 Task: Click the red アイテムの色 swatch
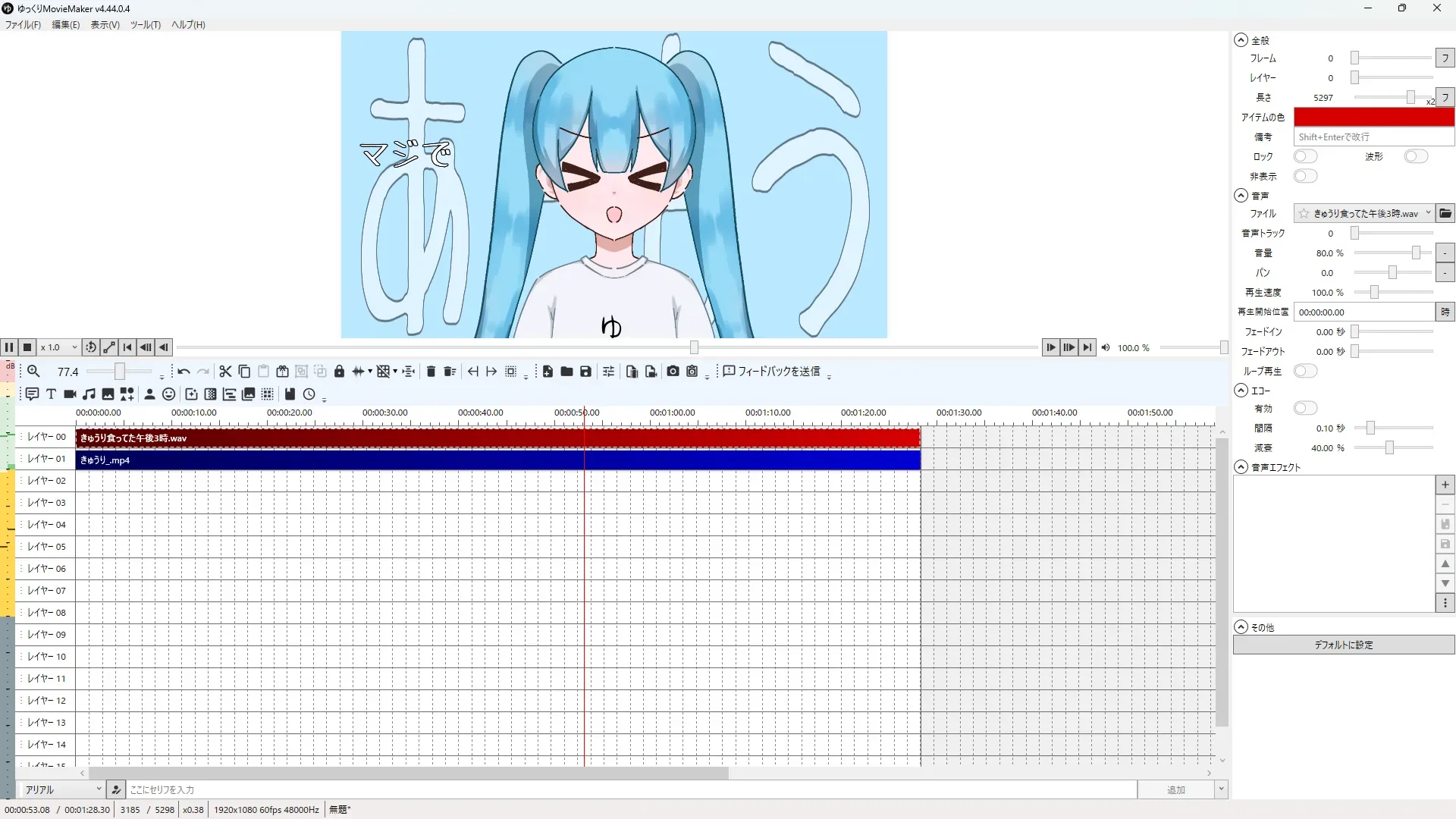coord(1373,117)
